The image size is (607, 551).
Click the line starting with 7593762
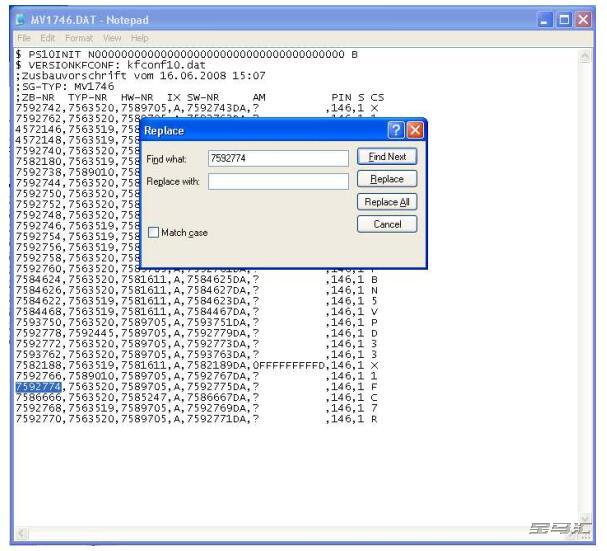[197, 355]
